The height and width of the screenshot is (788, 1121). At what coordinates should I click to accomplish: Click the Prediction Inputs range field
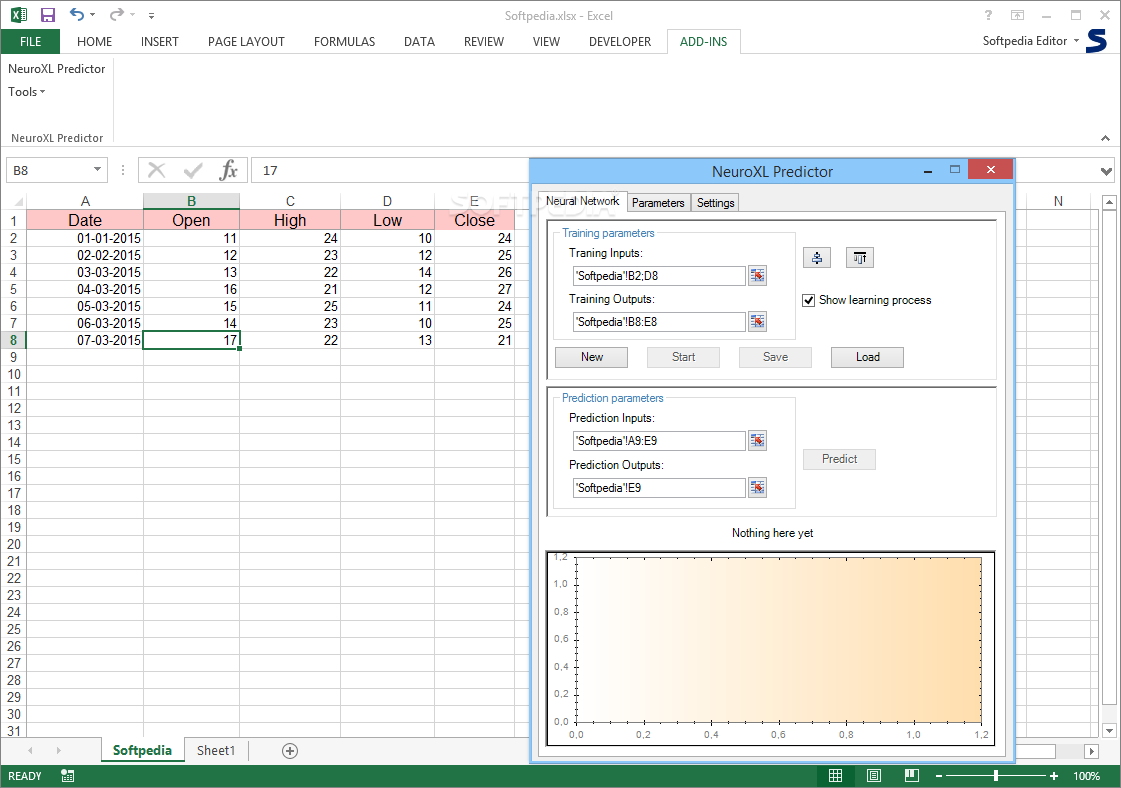point(659,440)
